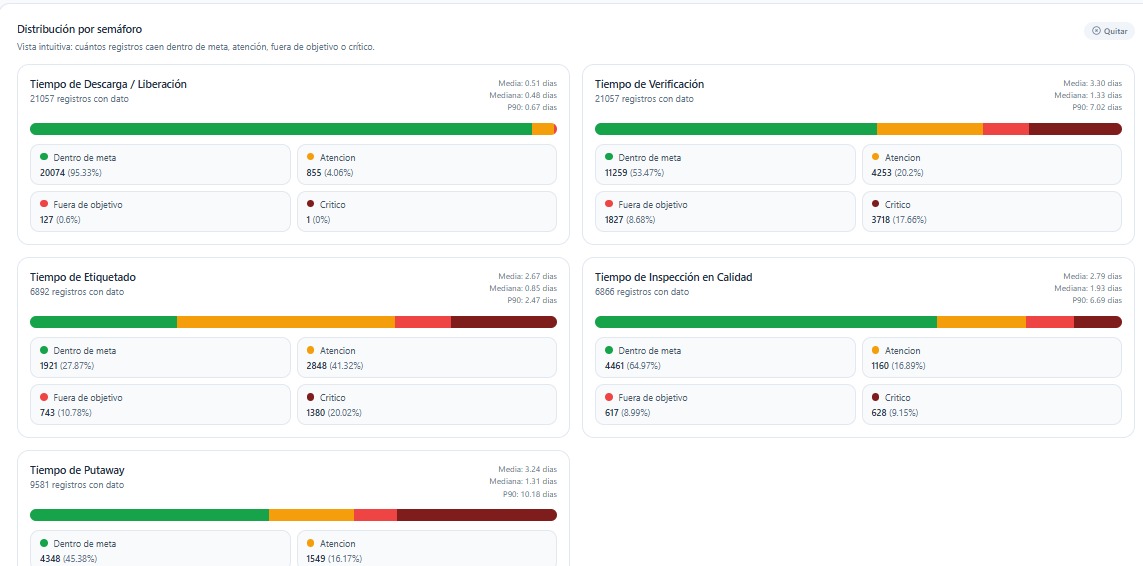Open Critico card showing 1 (0%)
The width and height of the screenshot is (1143, 566).
tap(426, 212)
